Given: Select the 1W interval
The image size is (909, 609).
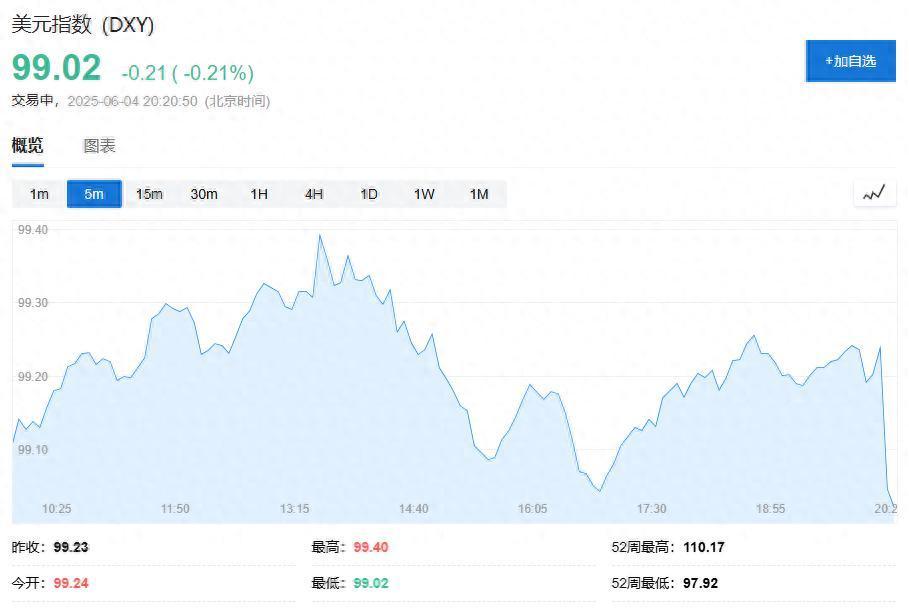Looking at the screenshot, I should (424, 194).
